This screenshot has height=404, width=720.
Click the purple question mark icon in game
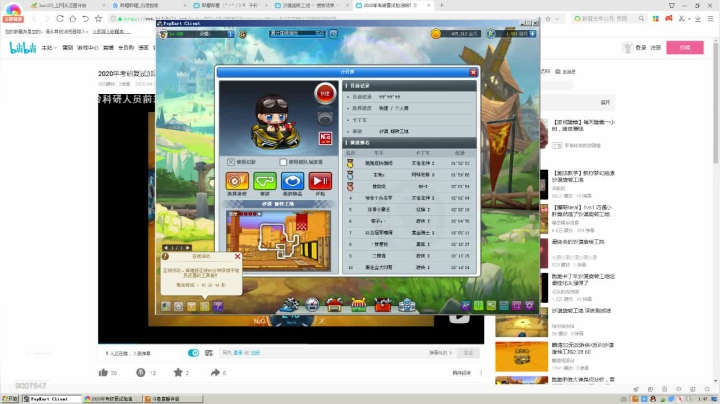point(218,306)
